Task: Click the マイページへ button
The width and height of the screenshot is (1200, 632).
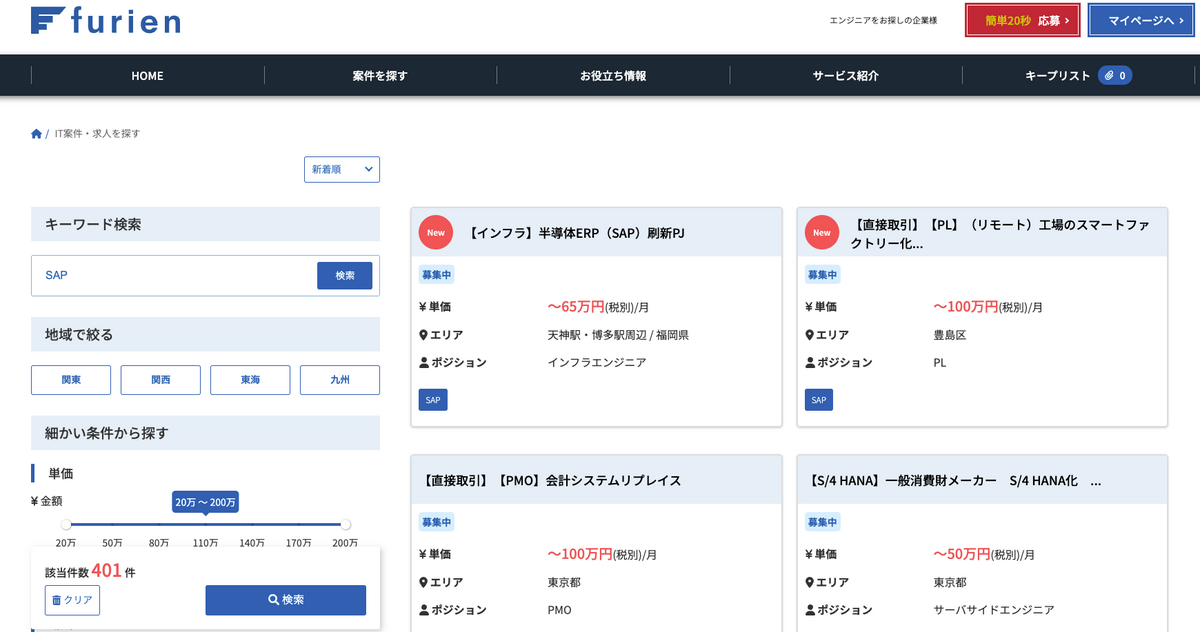Action: (x=1141, y=20)
